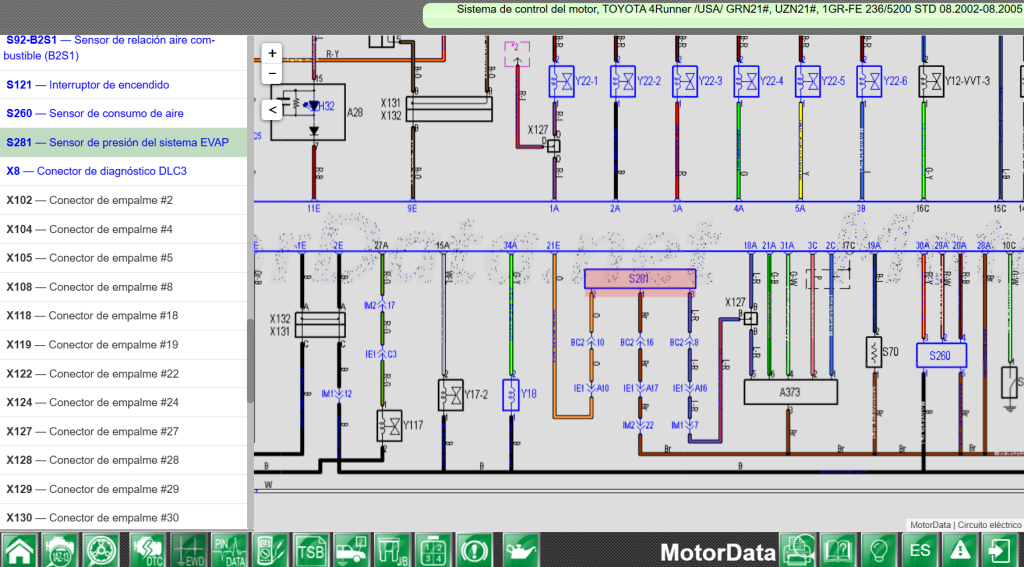The height and width of the screenshot is (567, 1024).
Task: Click the S70 resistor component
Action: pos(874,351)
